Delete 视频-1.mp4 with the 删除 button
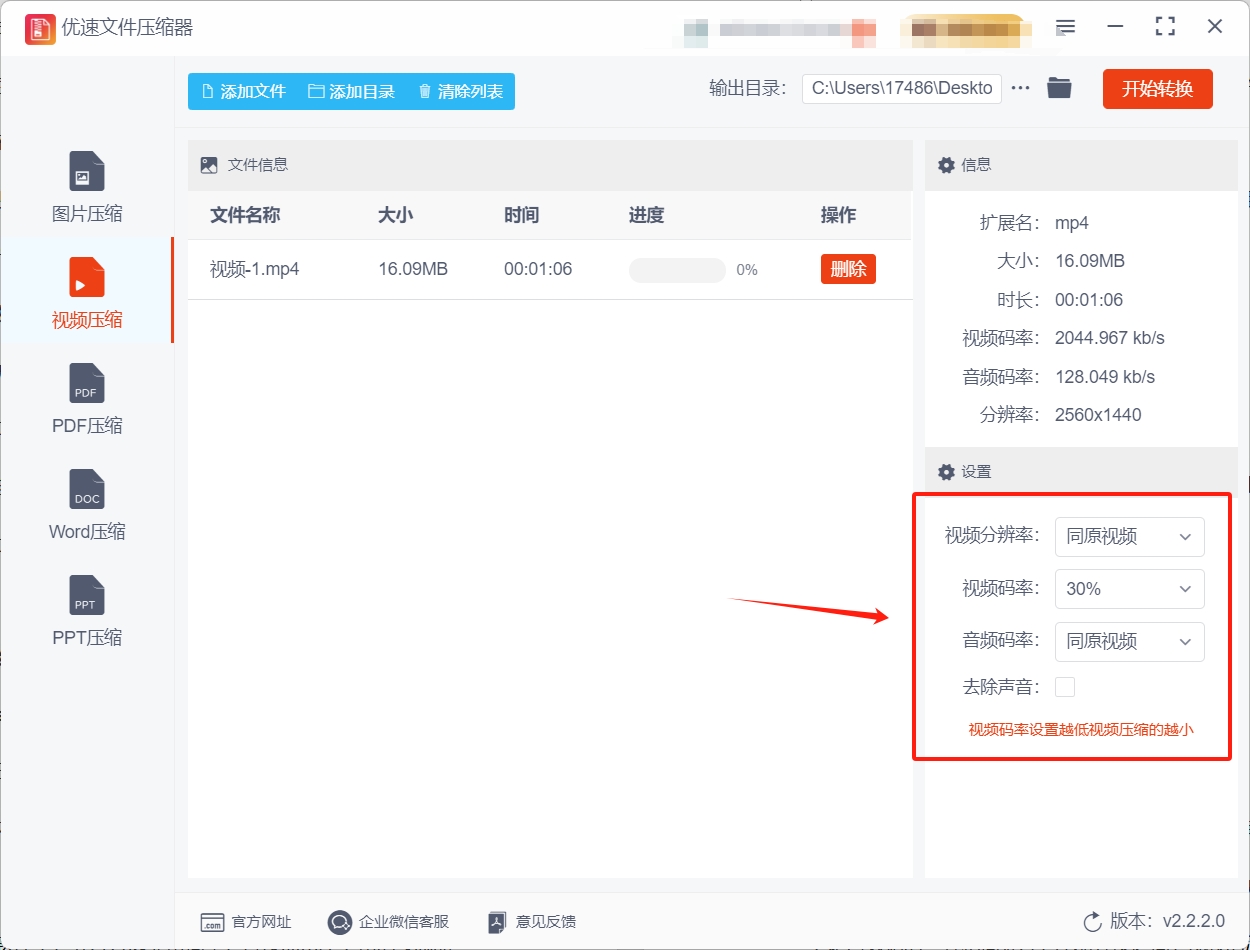 [848, 269]
